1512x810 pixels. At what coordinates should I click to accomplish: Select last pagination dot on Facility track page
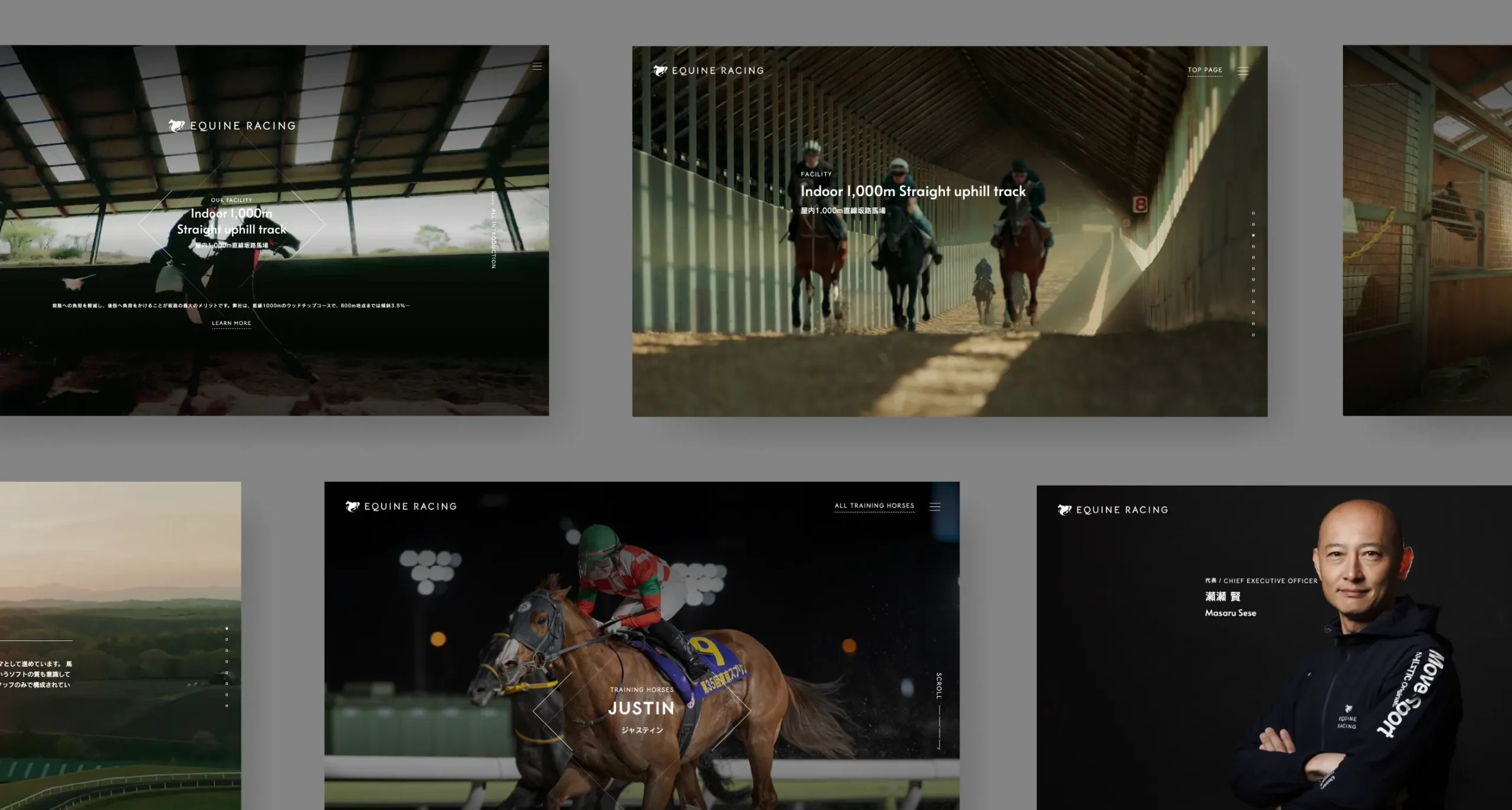coord(1253,335)
